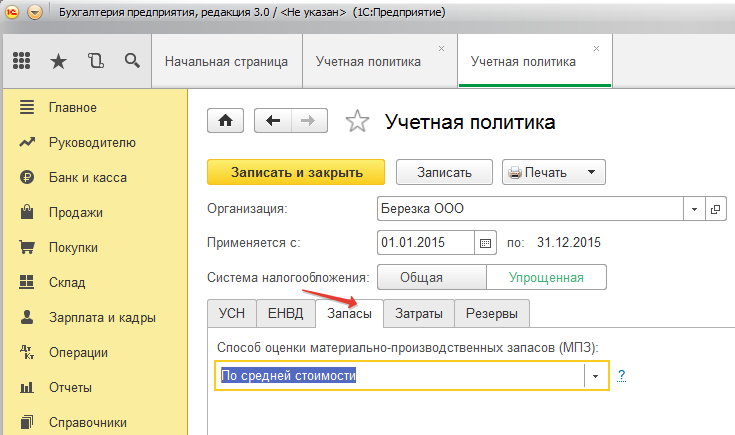Click the home icon button
This screenshot has width=735, height=435.
click(226, 121)
